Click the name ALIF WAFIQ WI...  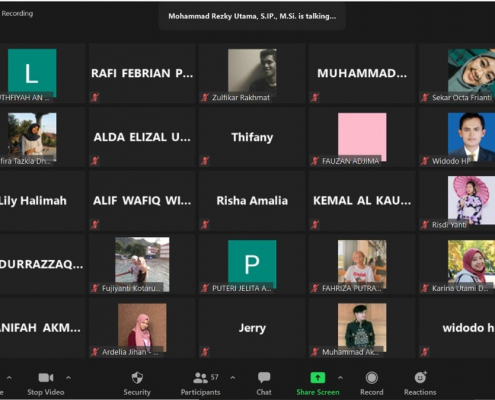(142, 201)
